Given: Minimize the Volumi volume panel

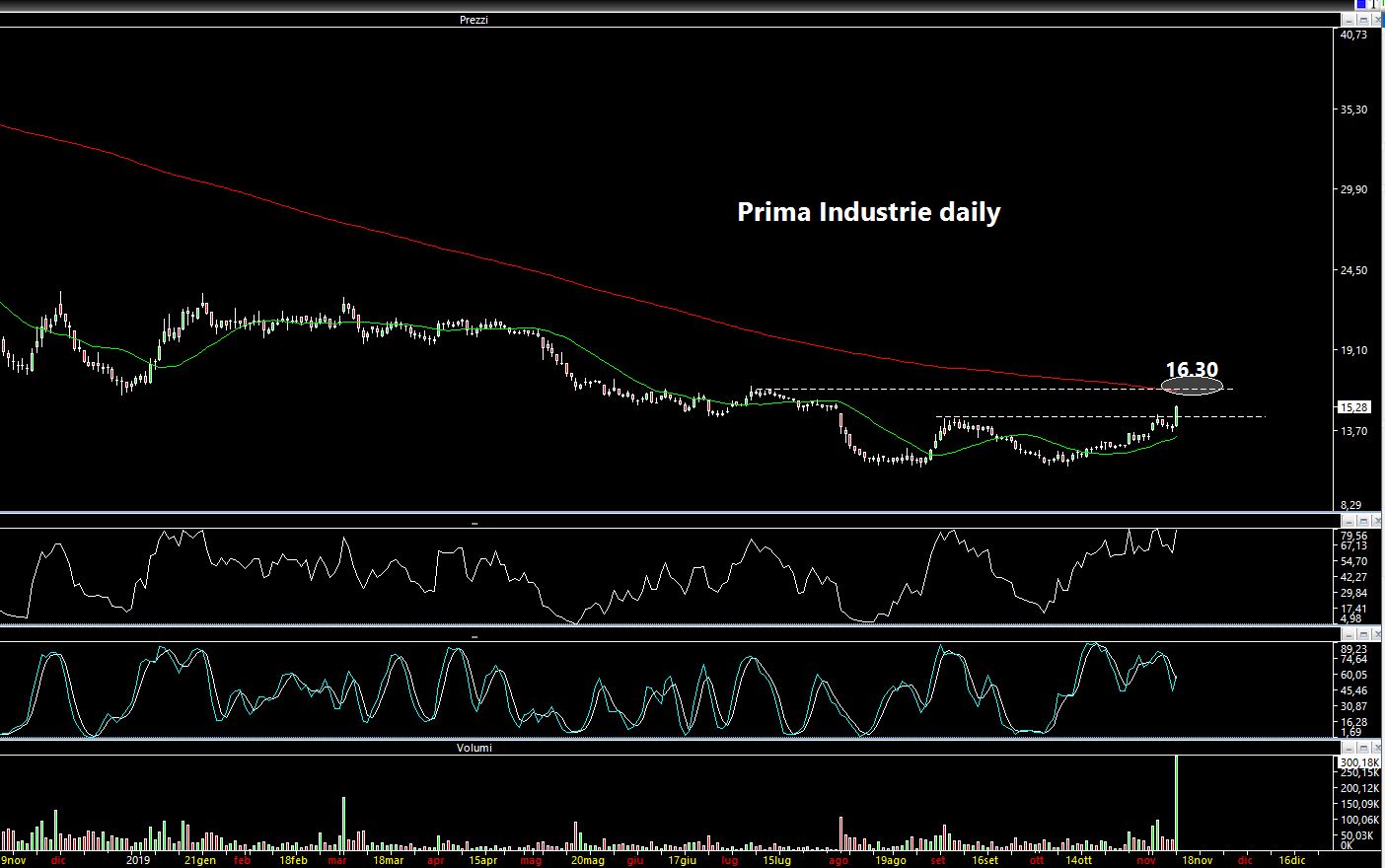Looking at the screenshot, I should 1349,749.
